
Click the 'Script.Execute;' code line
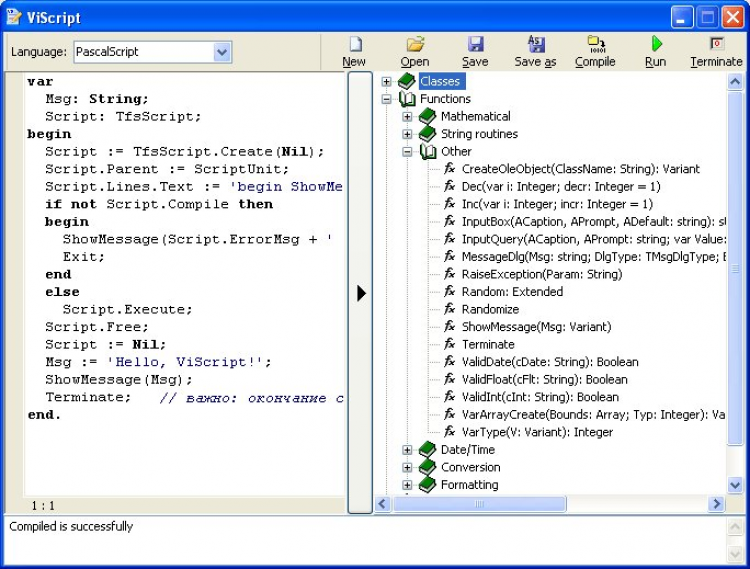(127, 309)
